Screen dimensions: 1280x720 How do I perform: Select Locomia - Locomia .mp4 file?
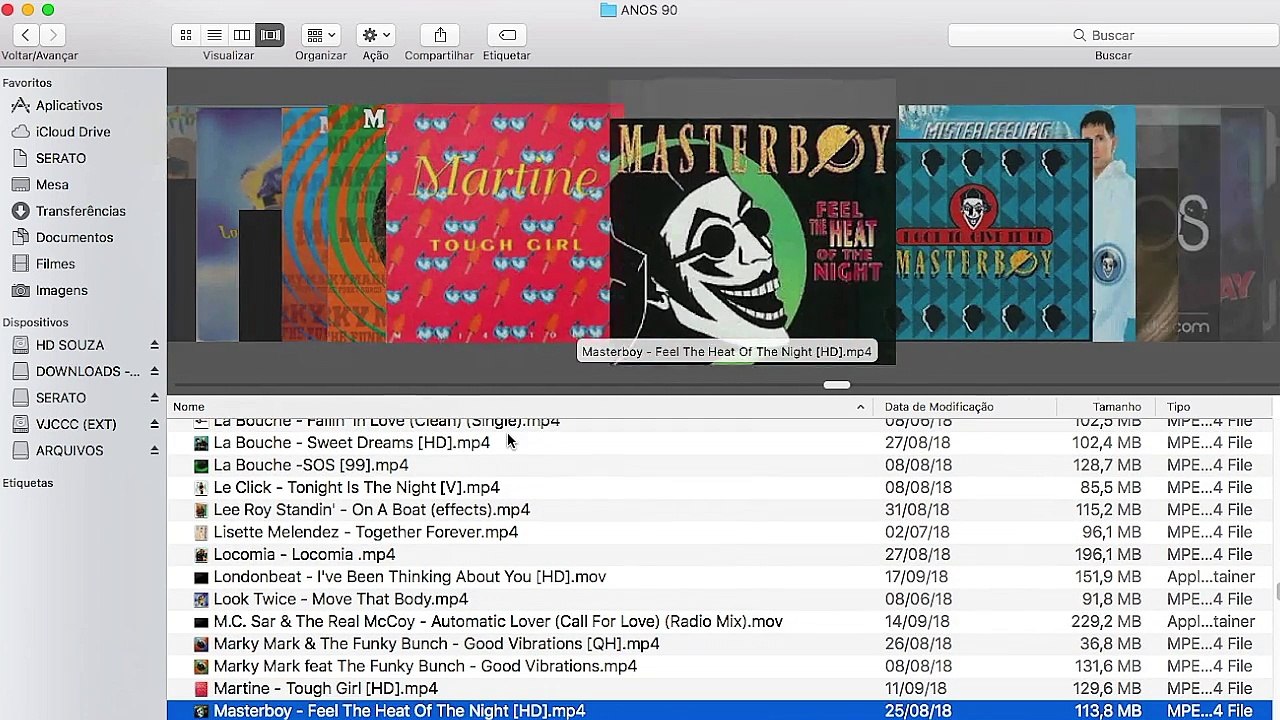[304, 554]
